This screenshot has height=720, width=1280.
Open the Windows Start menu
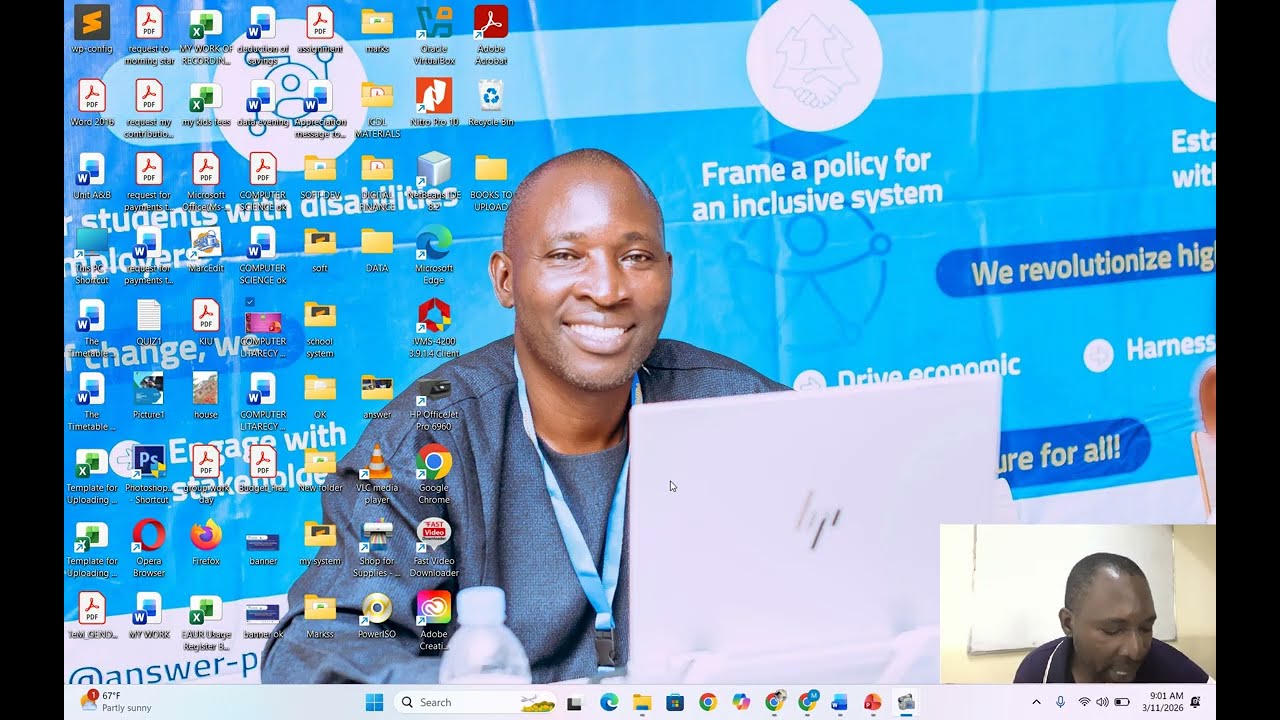375,702
